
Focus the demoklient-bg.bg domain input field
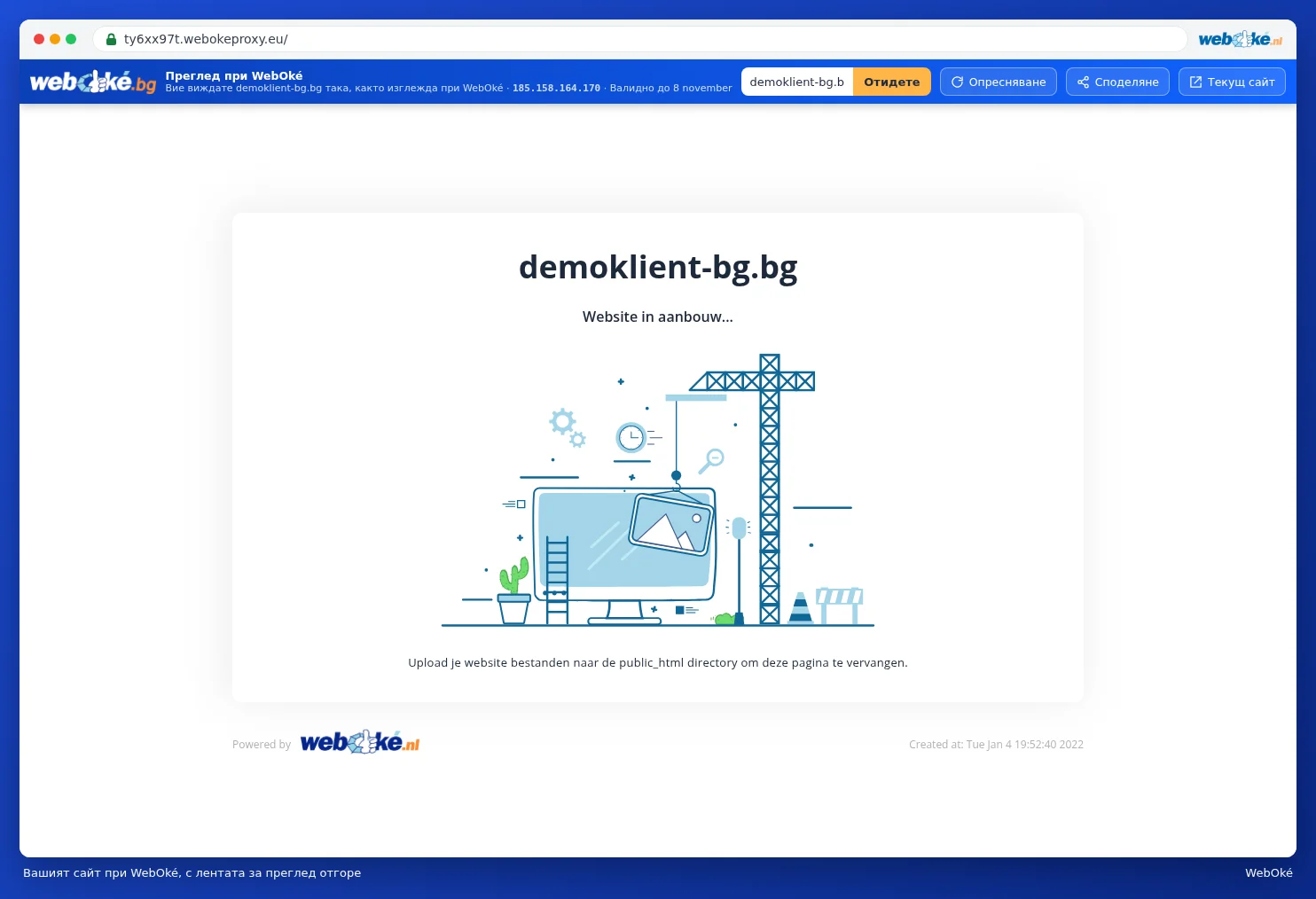coord(797,82)
